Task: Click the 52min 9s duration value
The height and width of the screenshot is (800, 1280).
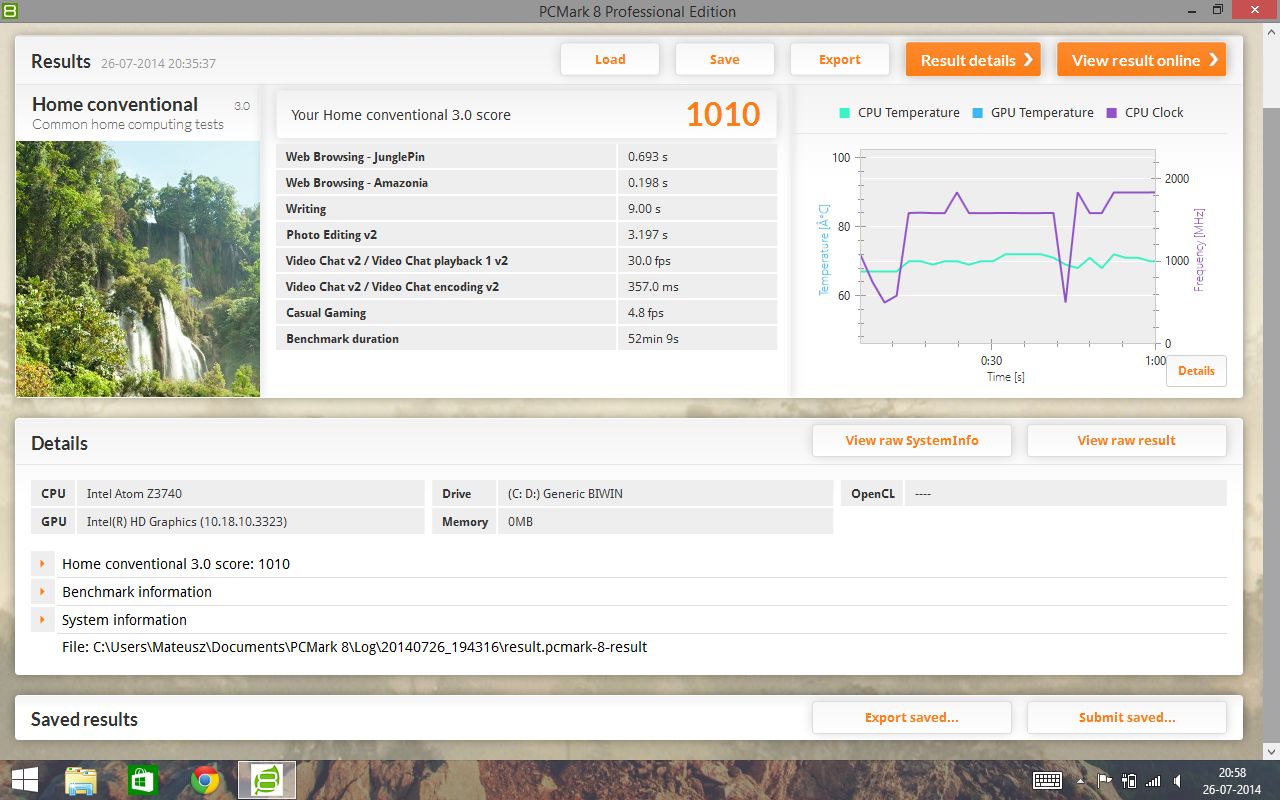Action: [x=653, y=339]
